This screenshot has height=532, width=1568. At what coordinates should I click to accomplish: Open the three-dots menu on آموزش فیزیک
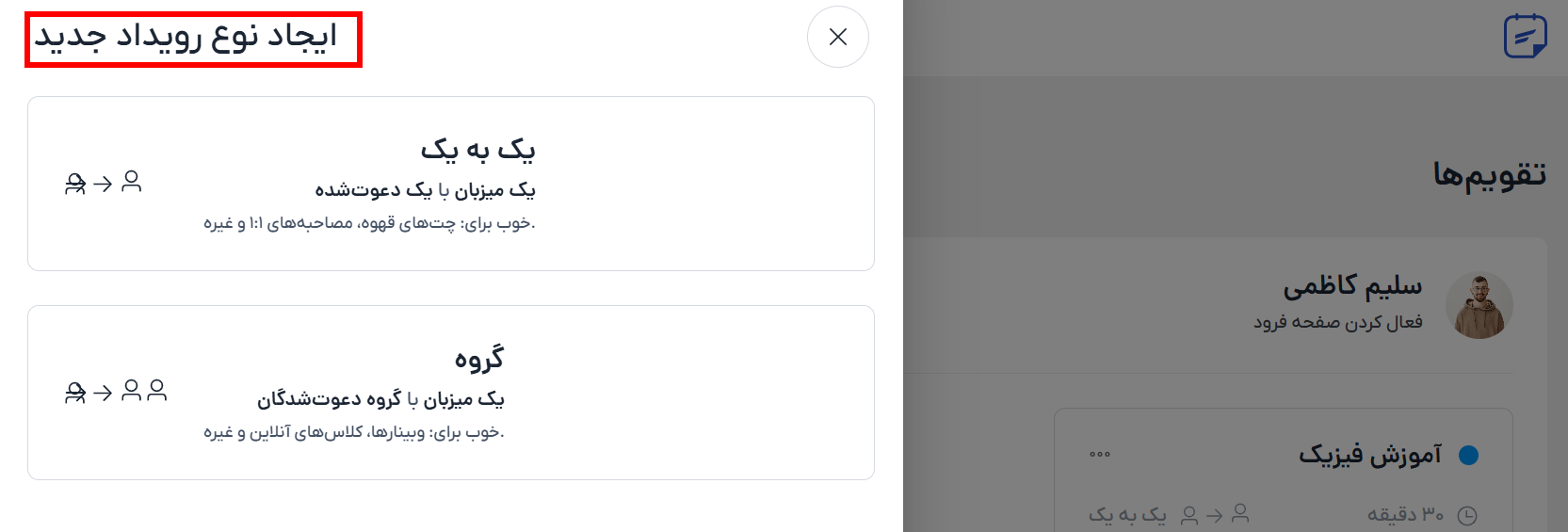pyautogui.click(x=1099, y=455)
